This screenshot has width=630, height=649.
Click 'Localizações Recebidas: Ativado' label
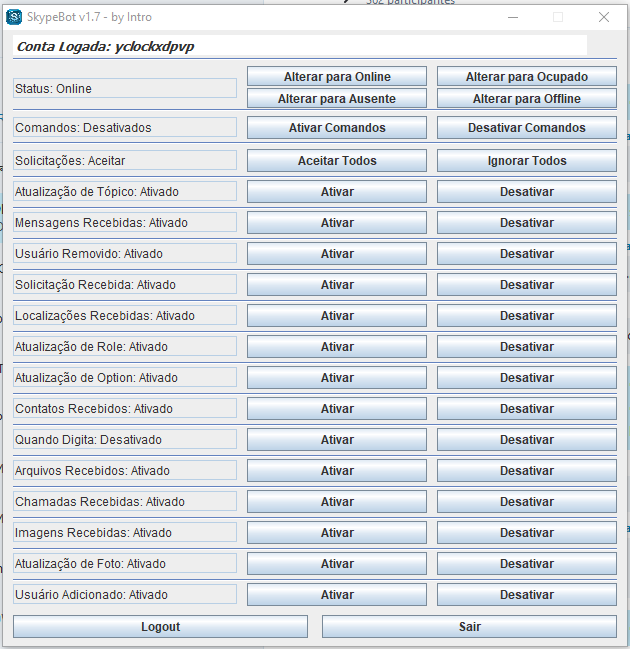tap(125, 315)
